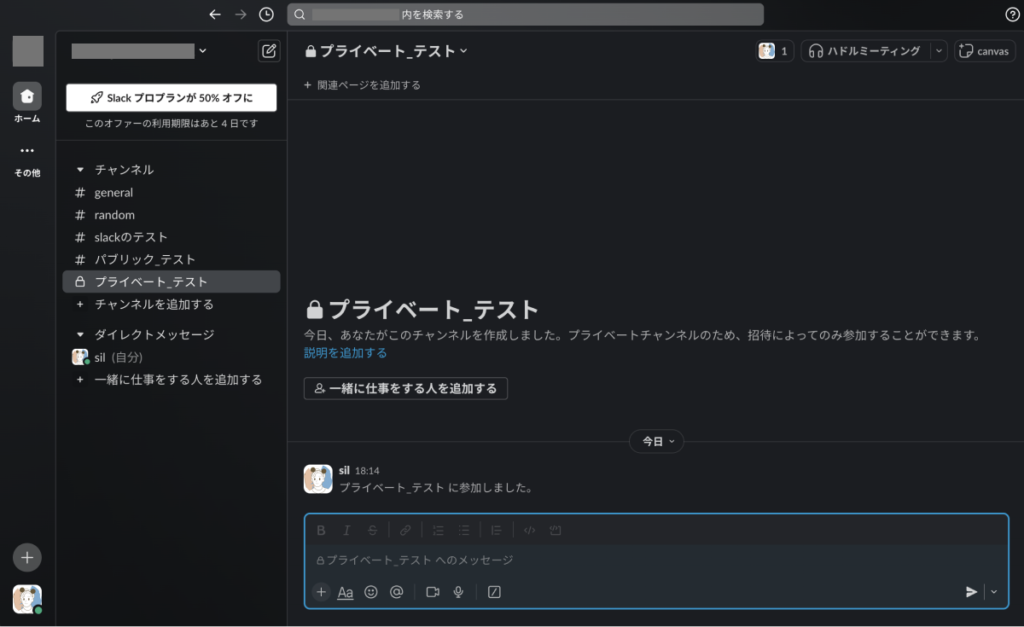
Task: Open the help question mark icon
Action: (1012, 14)
